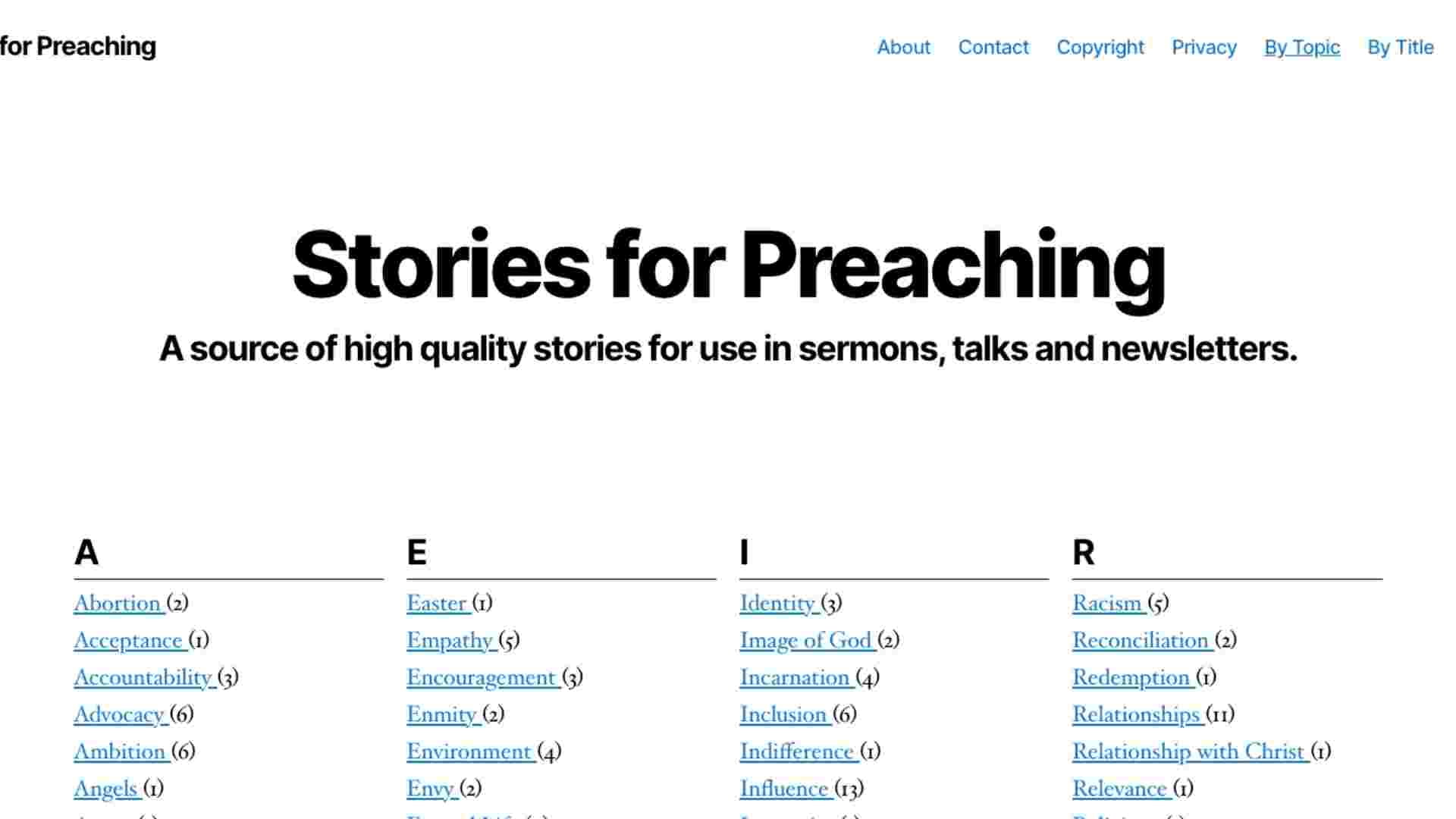Open the Privacy page

(x=1204, y=48)
